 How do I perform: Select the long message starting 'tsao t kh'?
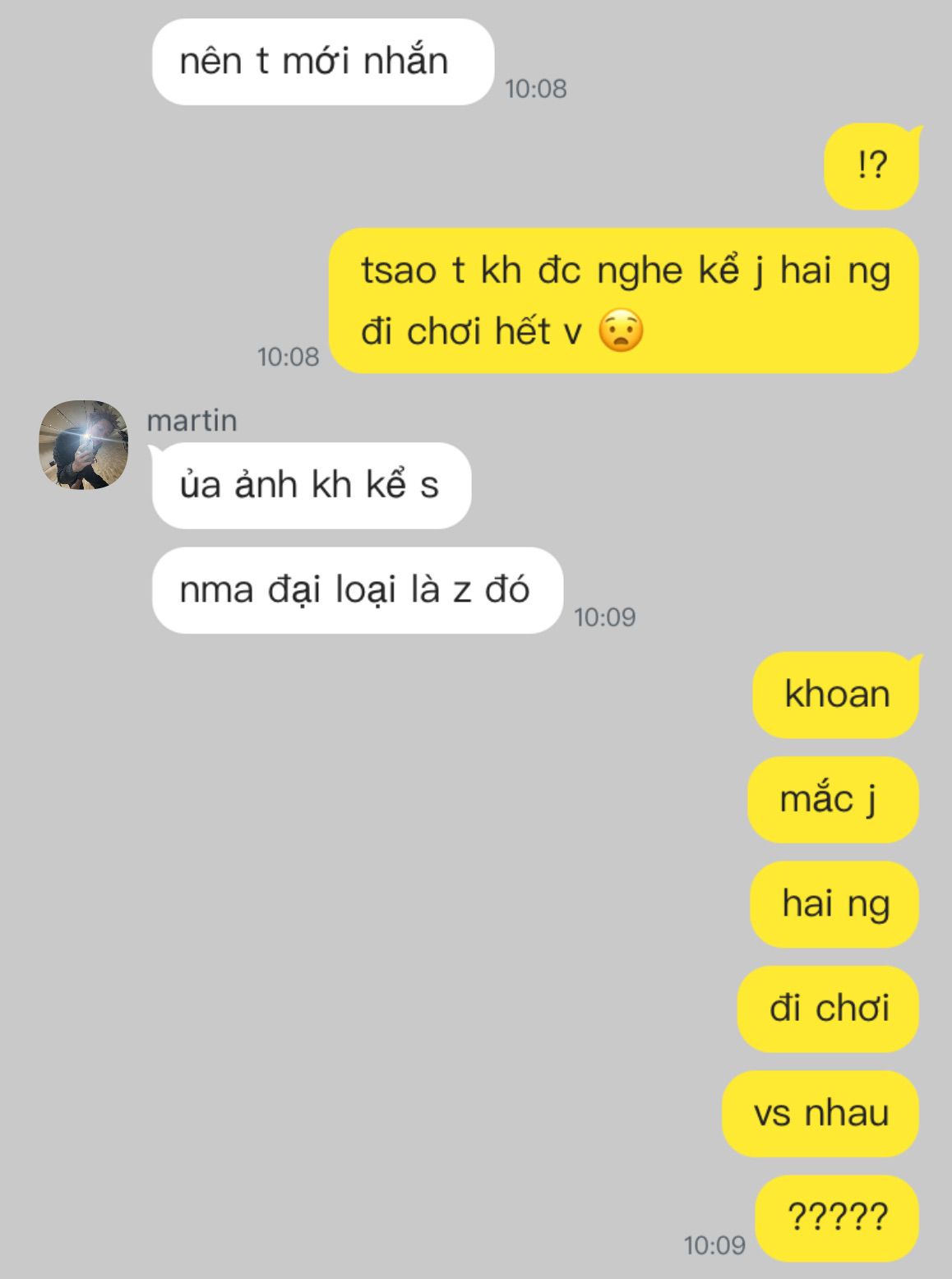click(x=624, y=300)
